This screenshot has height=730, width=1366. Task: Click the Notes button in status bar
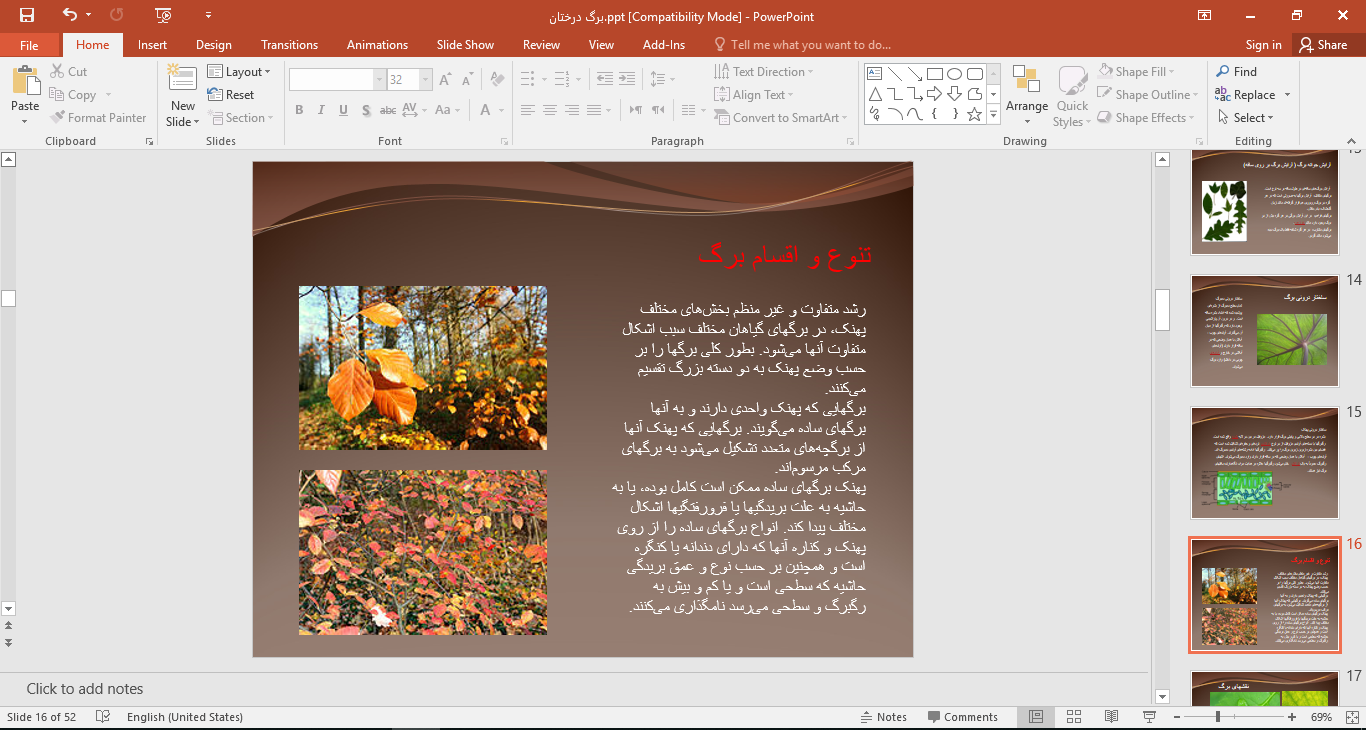(x=883, y=717)
